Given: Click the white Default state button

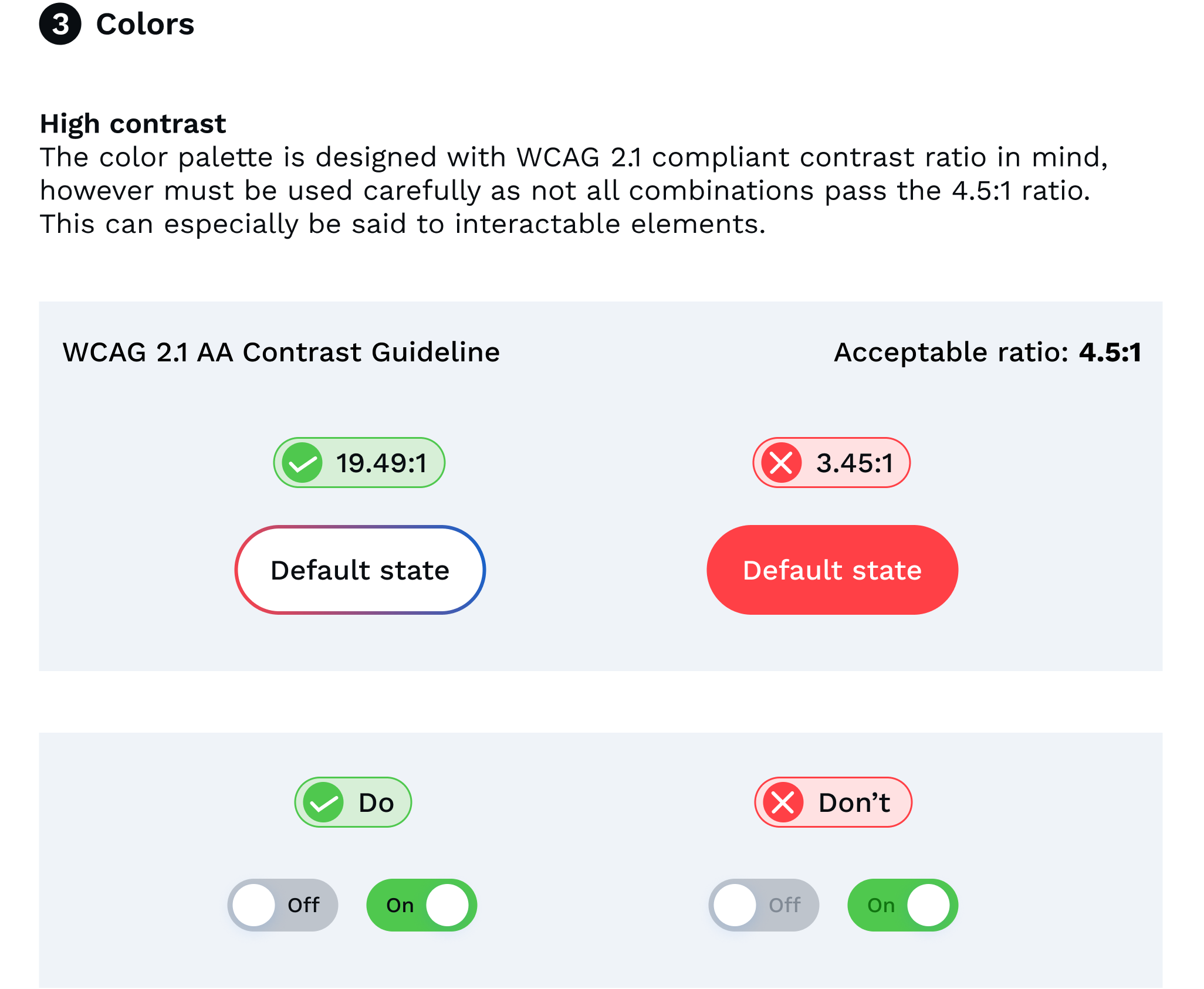Looking at the screenshot, I should pyautogui.click(x=360, y=570).
